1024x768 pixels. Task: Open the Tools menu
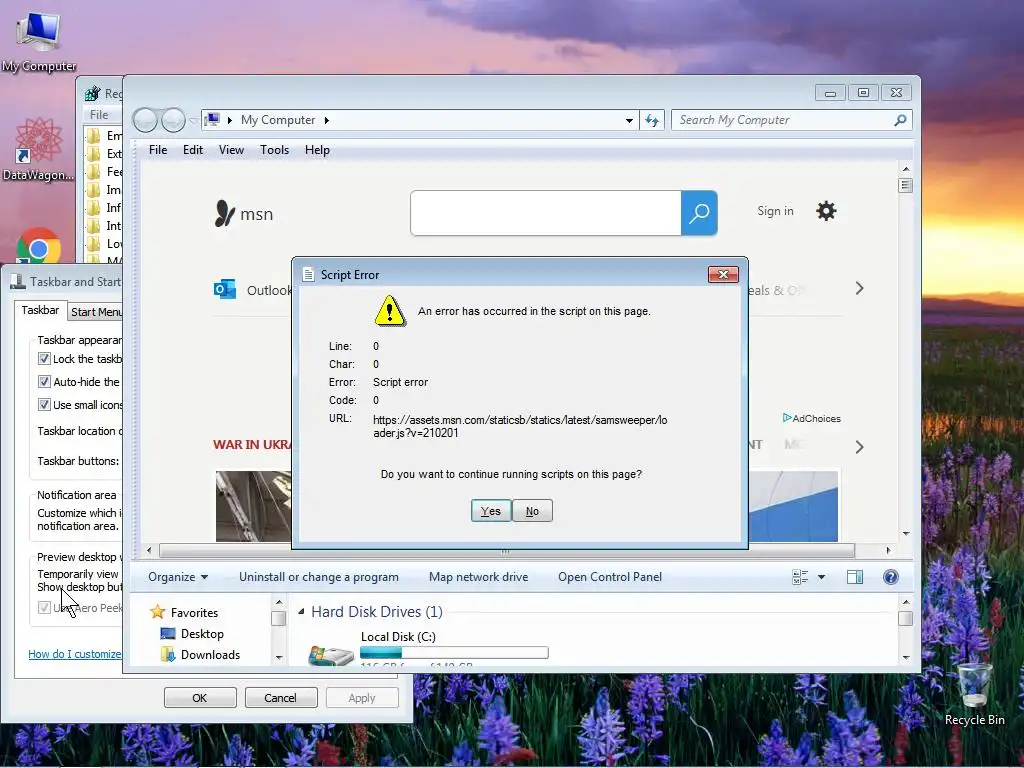point(274,150)
